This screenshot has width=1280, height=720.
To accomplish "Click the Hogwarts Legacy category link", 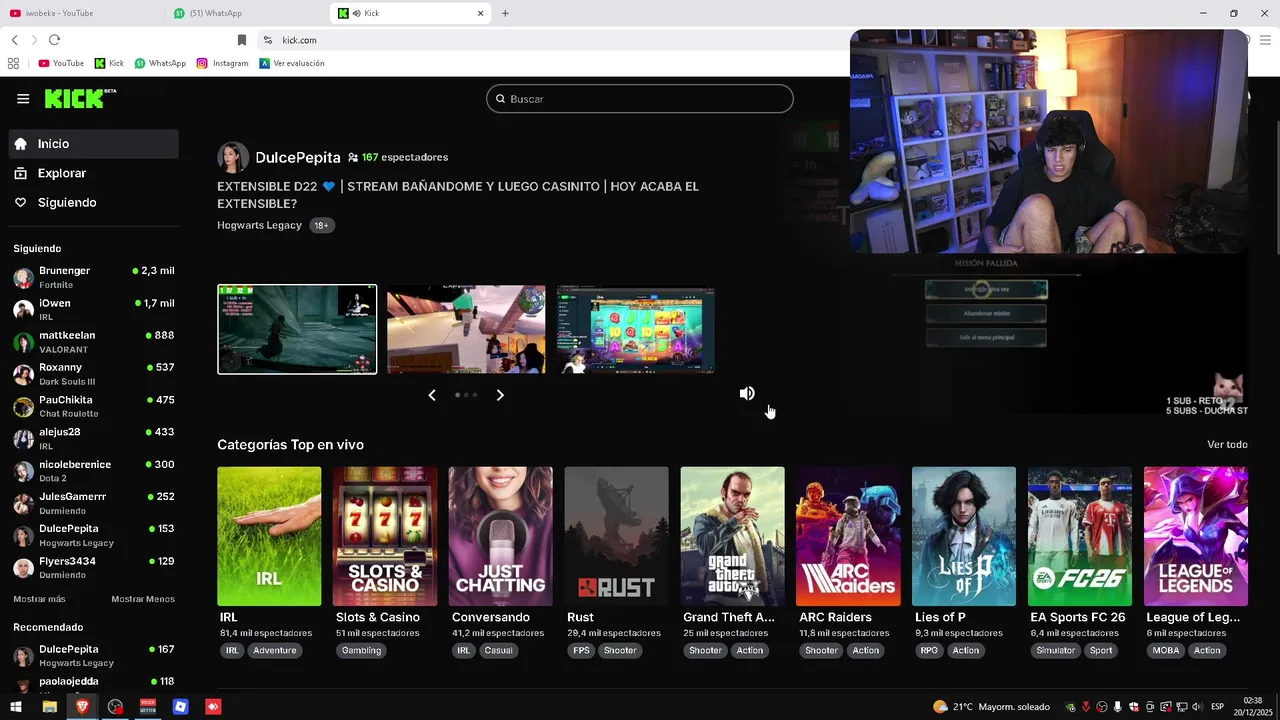I will coord(259,225).
